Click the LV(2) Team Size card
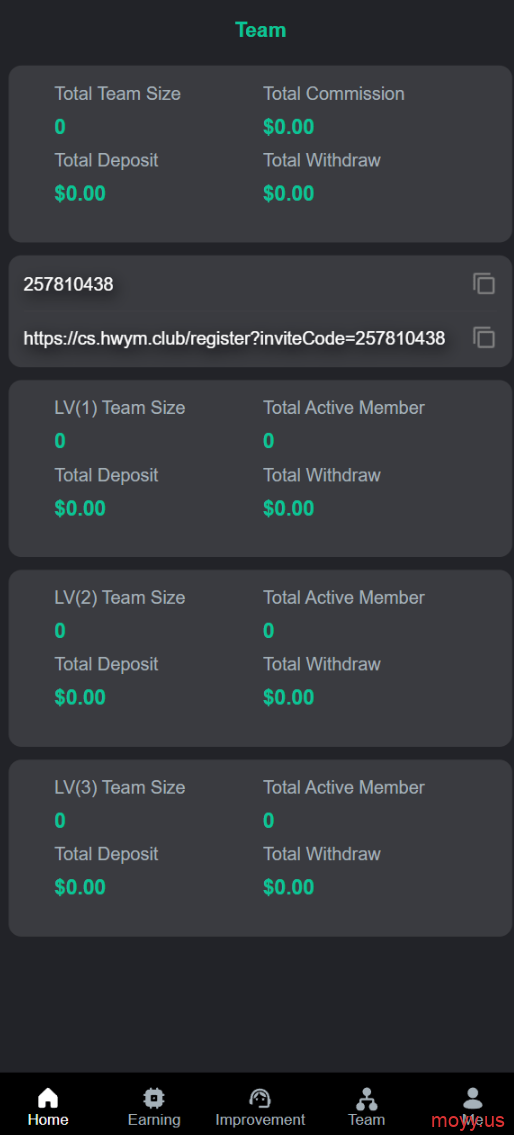 pos(260,658)
